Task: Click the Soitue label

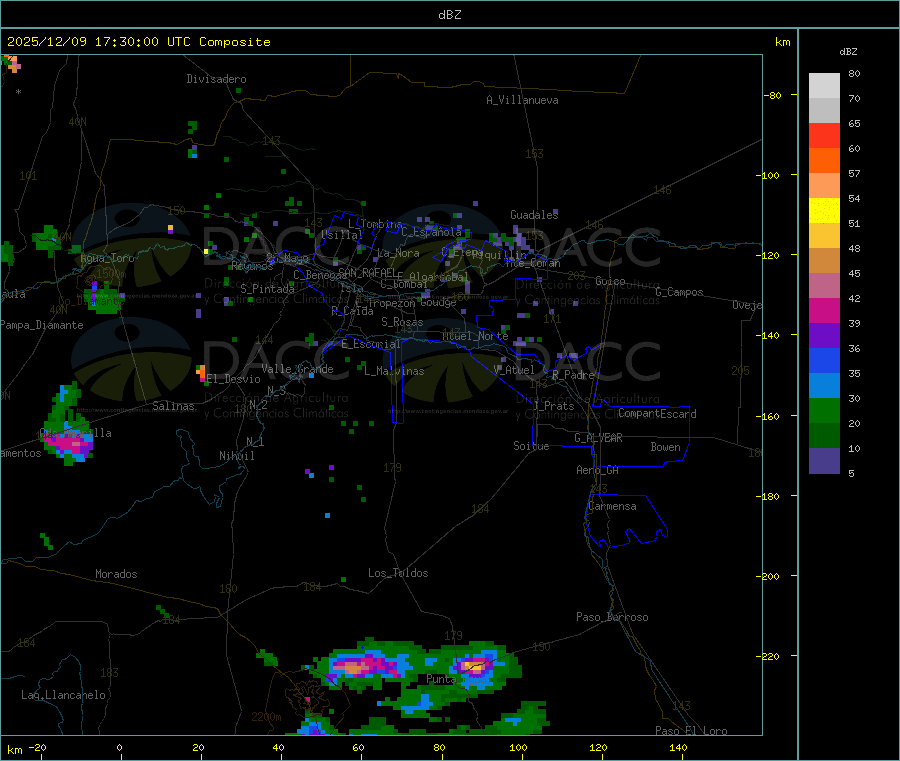Action: 531,446
